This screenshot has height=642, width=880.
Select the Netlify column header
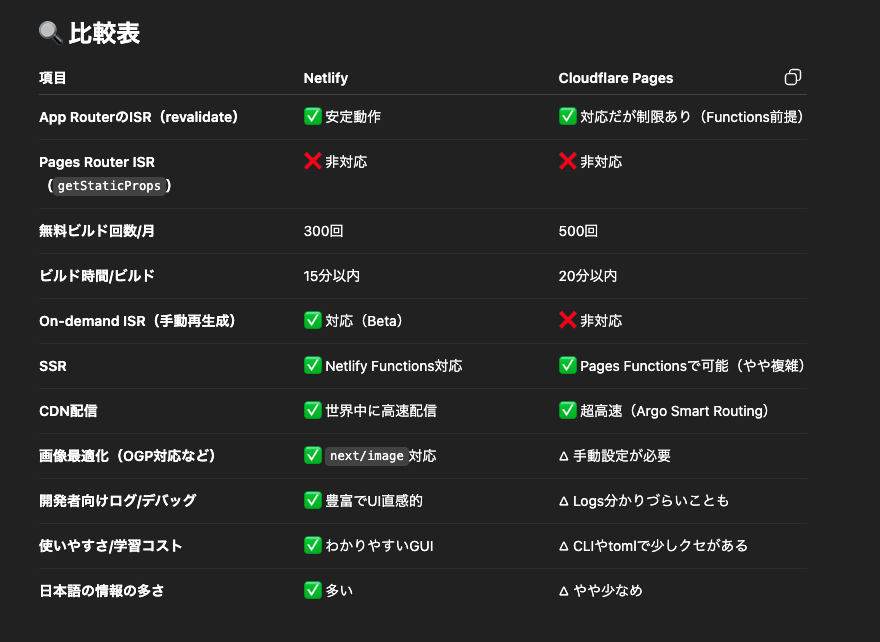click(x=326, y=78)
